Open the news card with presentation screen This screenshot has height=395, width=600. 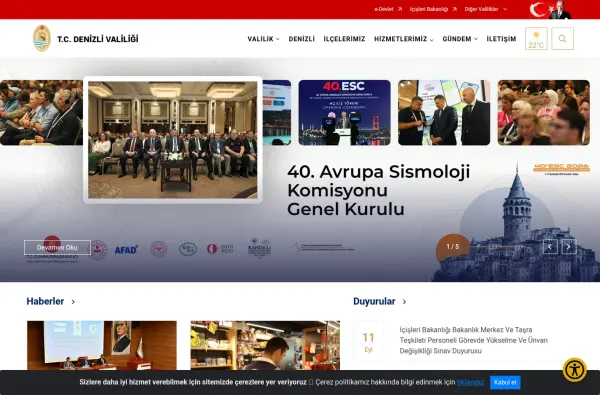coord(102,345)
